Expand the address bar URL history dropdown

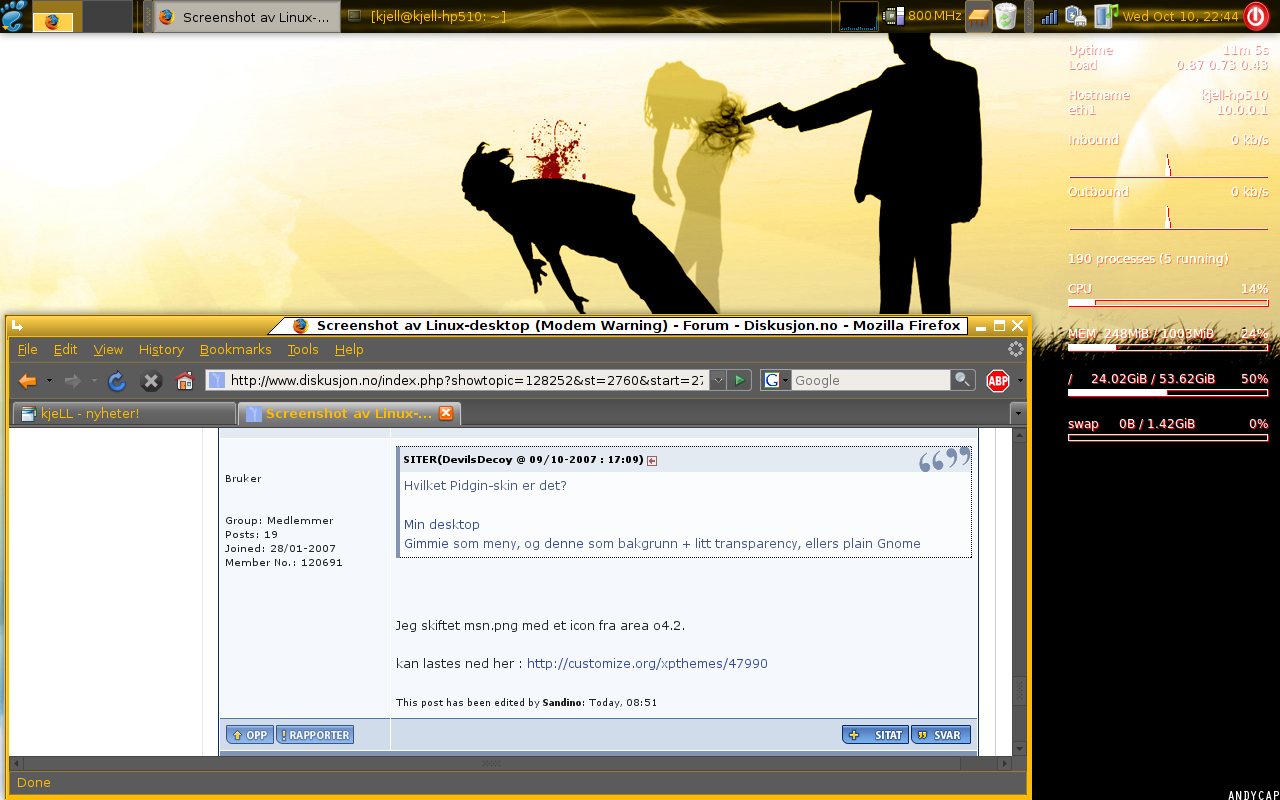click(717, 380)
